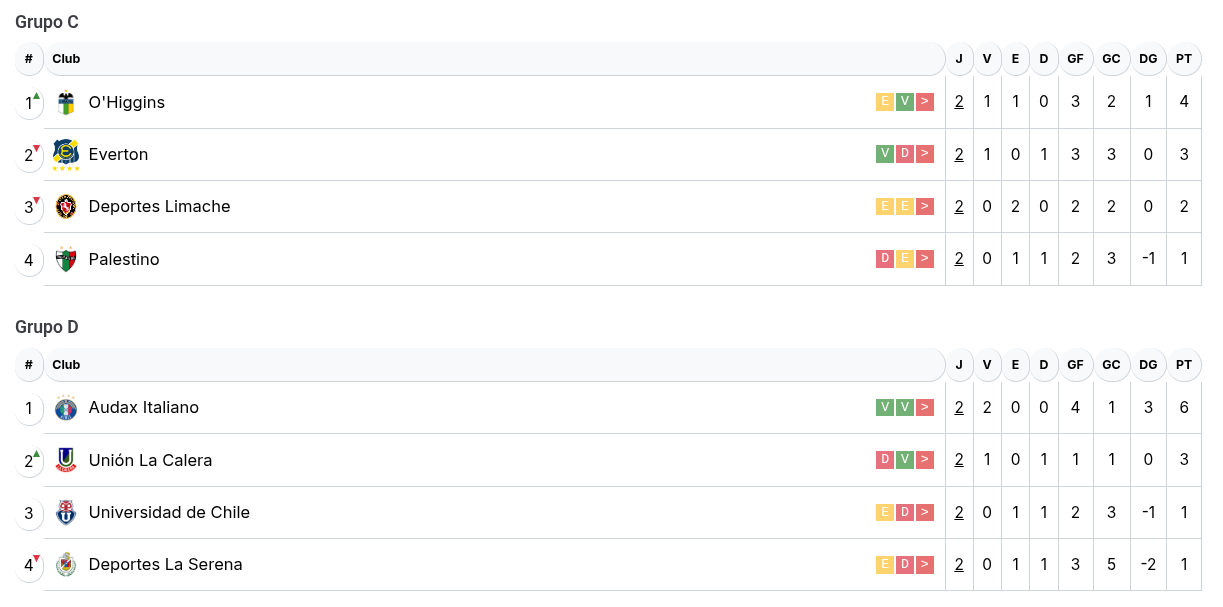Image resolution: width=1223 pixels, height=607 pixels.
Task: Click the Club column header in Grupo D
Action: (x=67, y=365)
